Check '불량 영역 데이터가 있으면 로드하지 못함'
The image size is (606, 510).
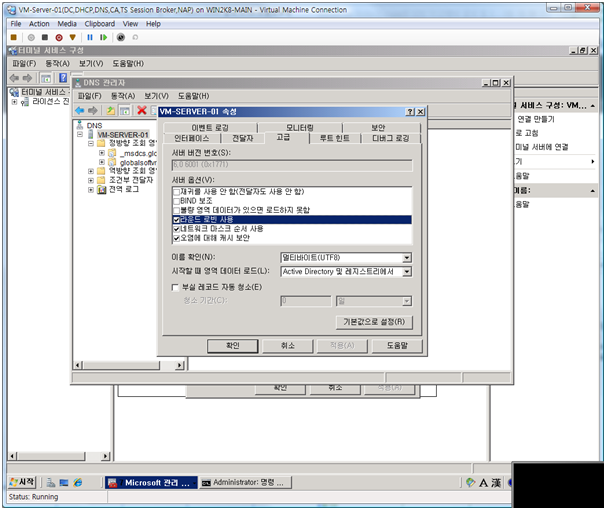[x=176, y=210]
